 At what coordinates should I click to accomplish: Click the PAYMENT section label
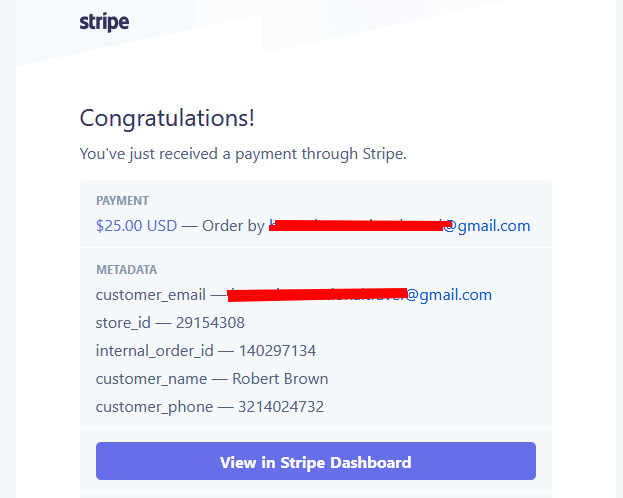[x=122, y=201]
